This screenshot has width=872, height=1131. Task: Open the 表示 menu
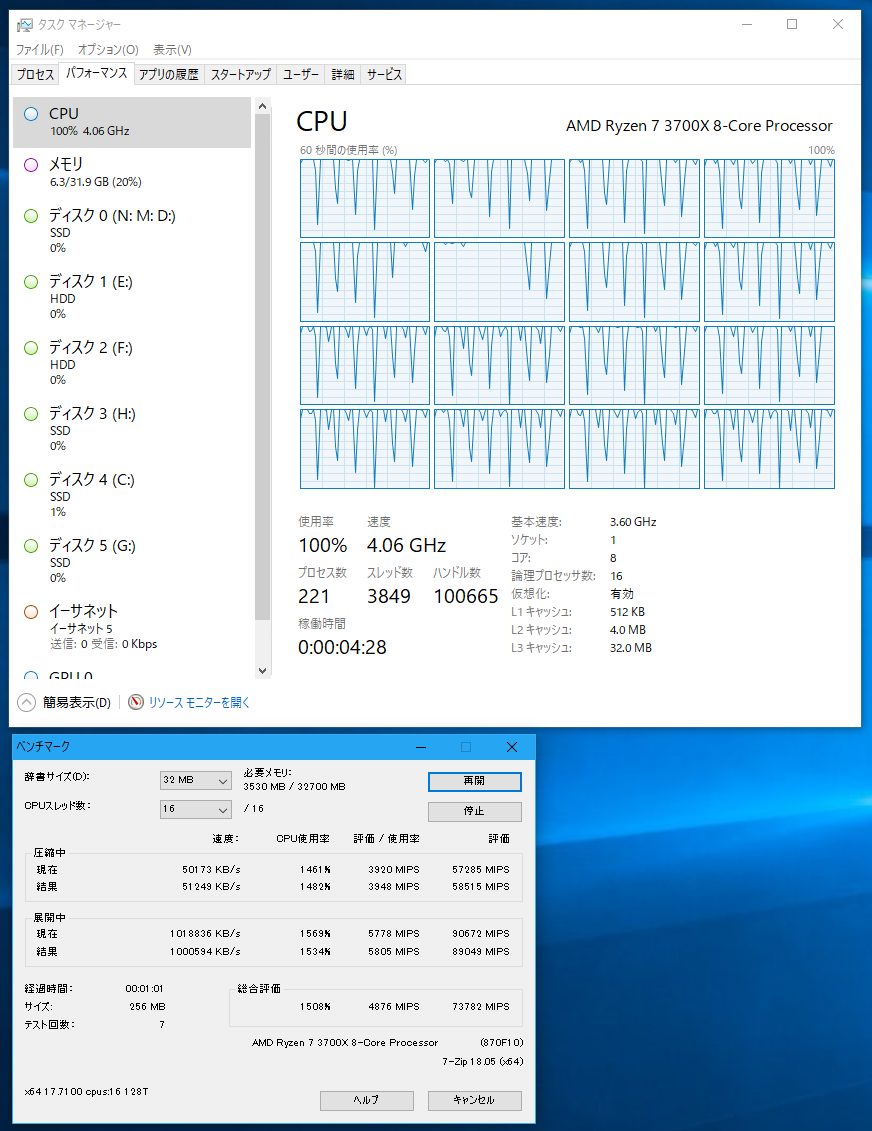[x=172, y=49]
